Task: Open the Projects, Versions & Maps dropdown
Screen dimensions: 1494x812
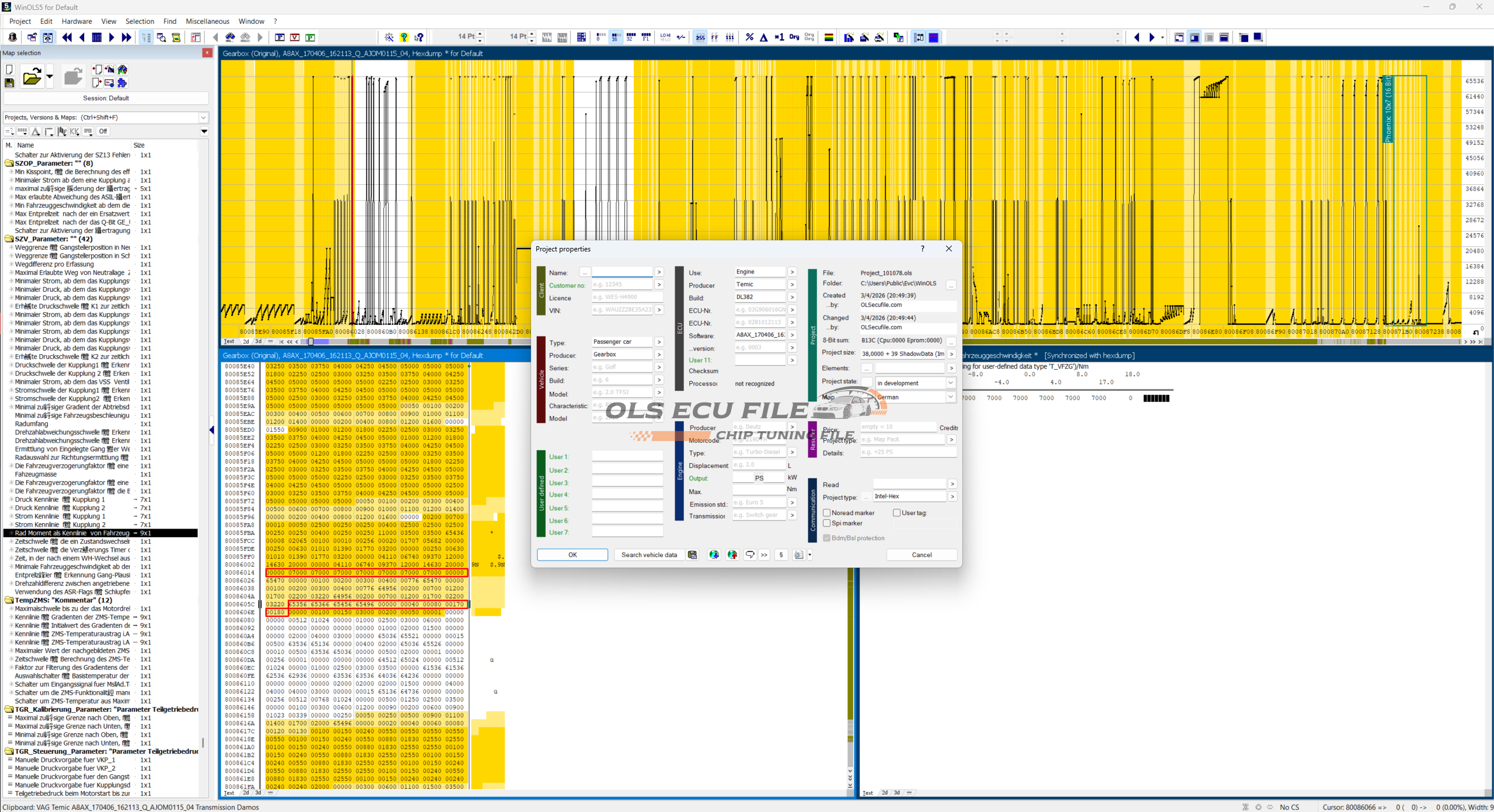Action: pyautogui.click(x=203, y=117)
